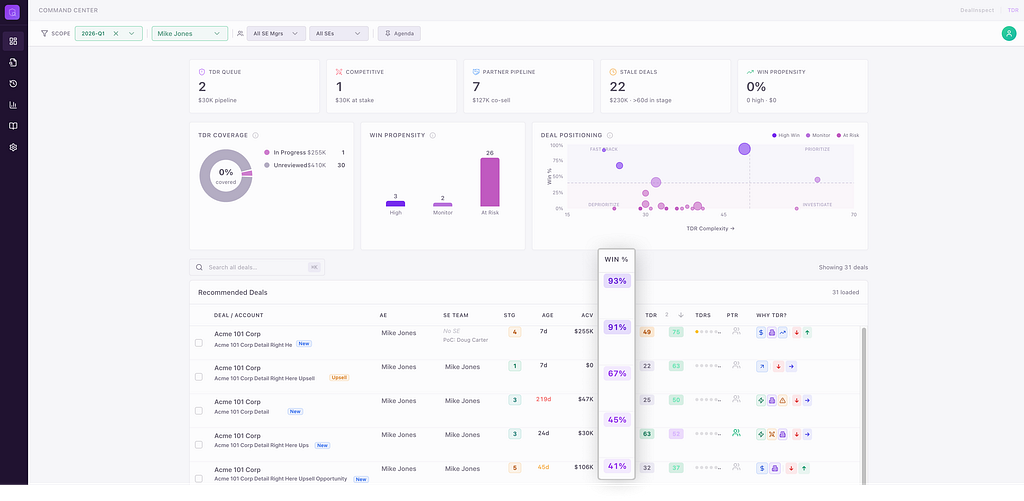This screenshot has width=1024, height=501.
Task: Expand the Mike Jones dropdown
Action: click(189, 33)
